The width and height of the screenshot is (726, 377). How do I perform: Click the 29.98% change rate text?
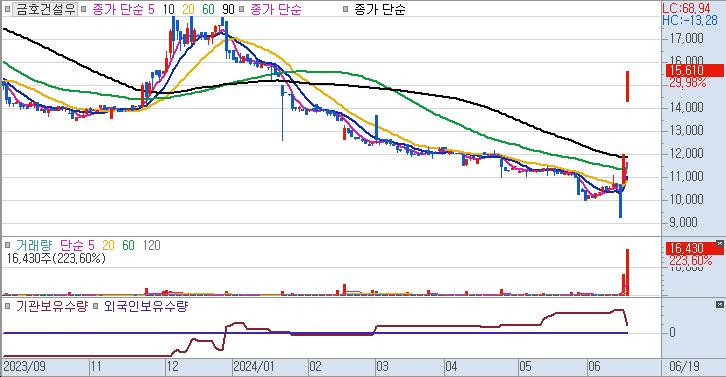[688, 82]
